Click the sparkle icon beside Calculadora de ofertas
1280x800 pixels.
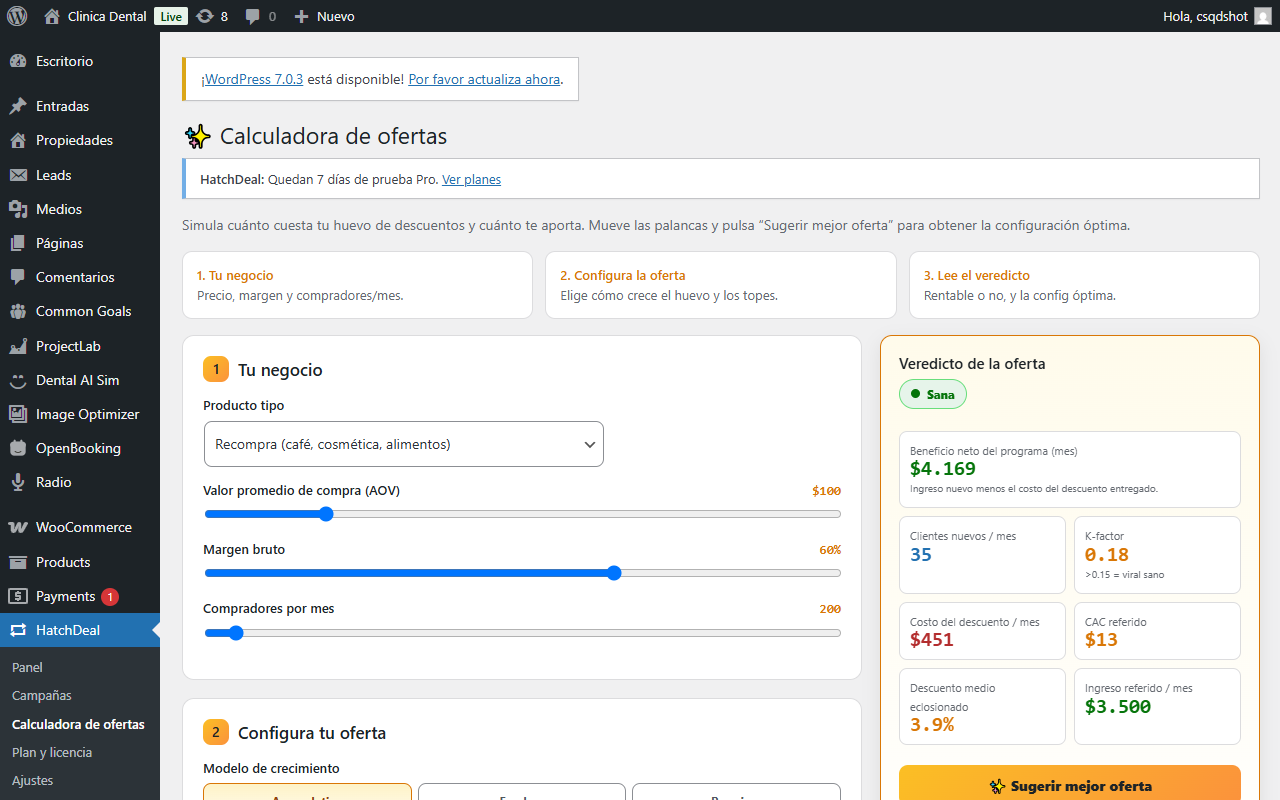pos(197,137)
